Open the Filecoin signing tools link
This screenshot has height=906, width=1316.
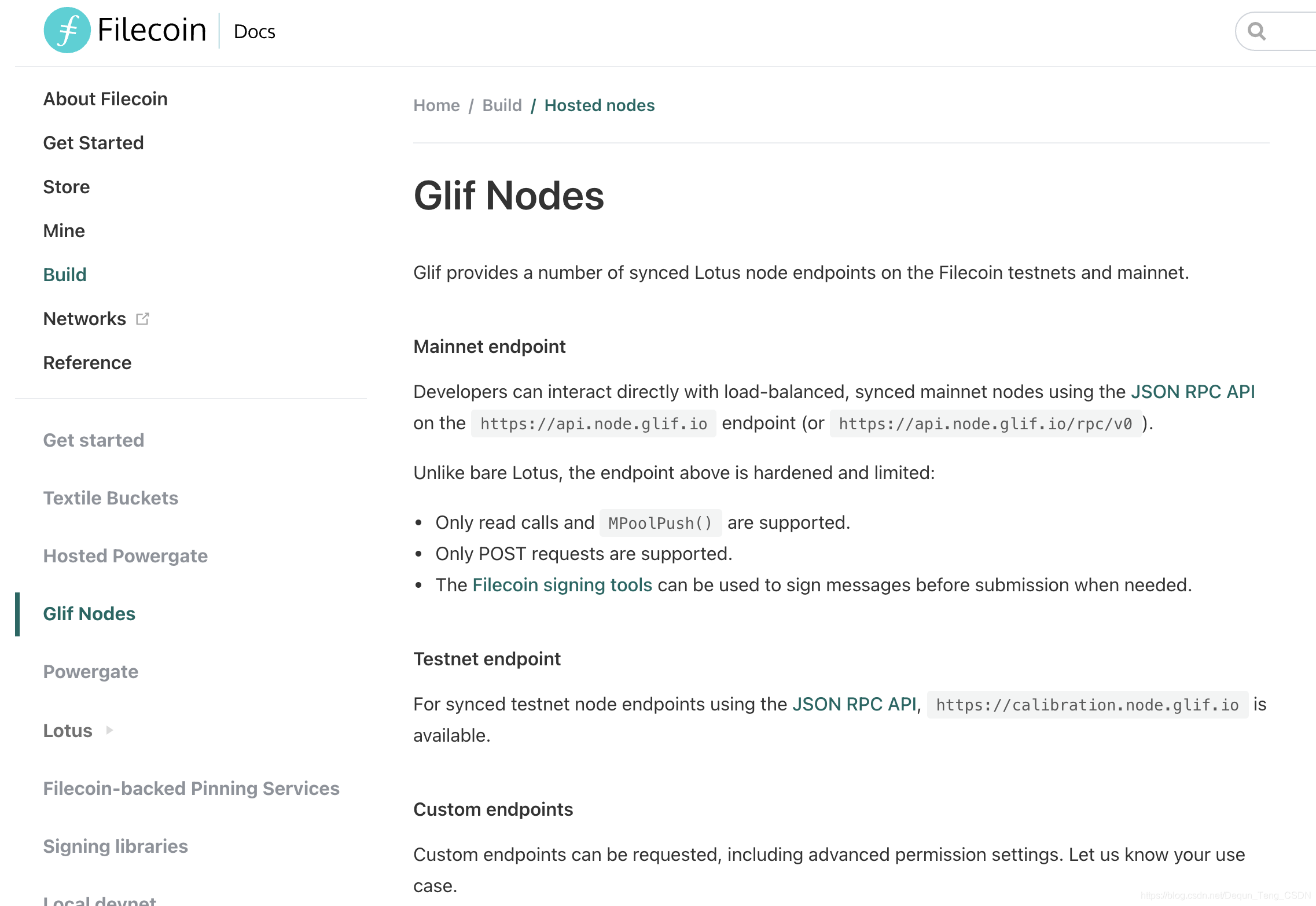pyautogui.click(x=563, y=585)
